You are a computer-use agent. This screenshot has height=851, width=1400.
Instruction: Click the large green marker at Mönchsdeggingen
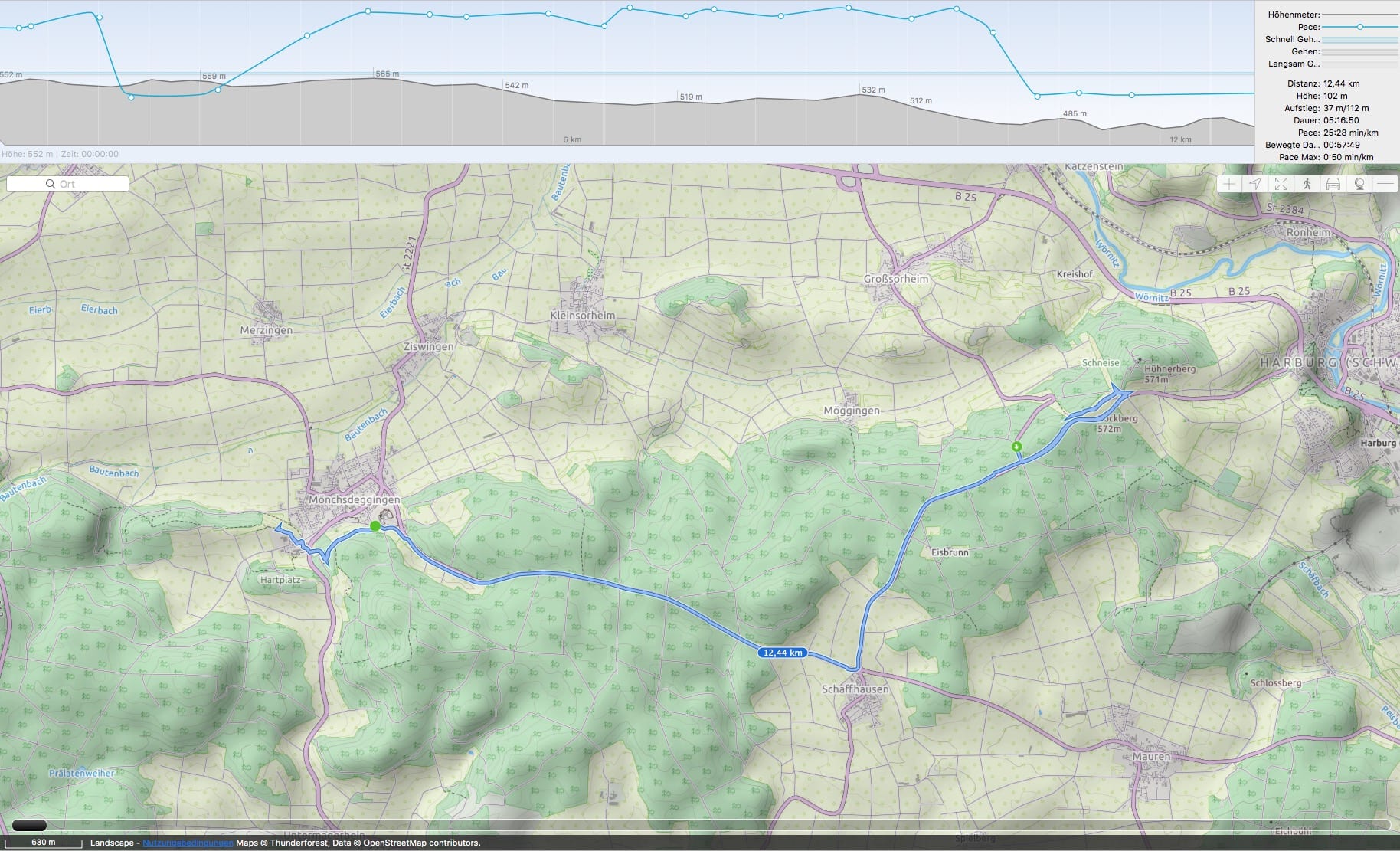(x=375, y=525)
